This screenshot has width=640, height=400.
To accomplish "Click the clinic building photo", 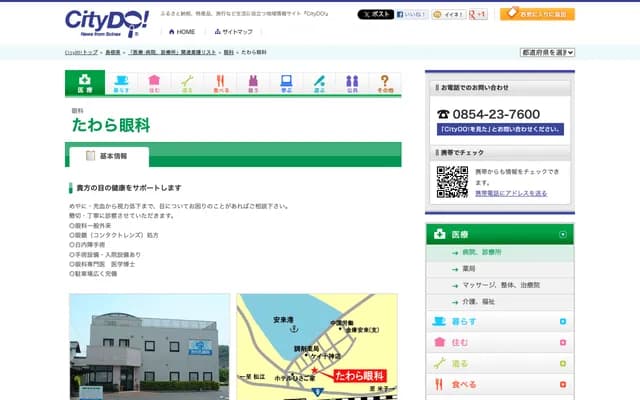I will point(149,347).
